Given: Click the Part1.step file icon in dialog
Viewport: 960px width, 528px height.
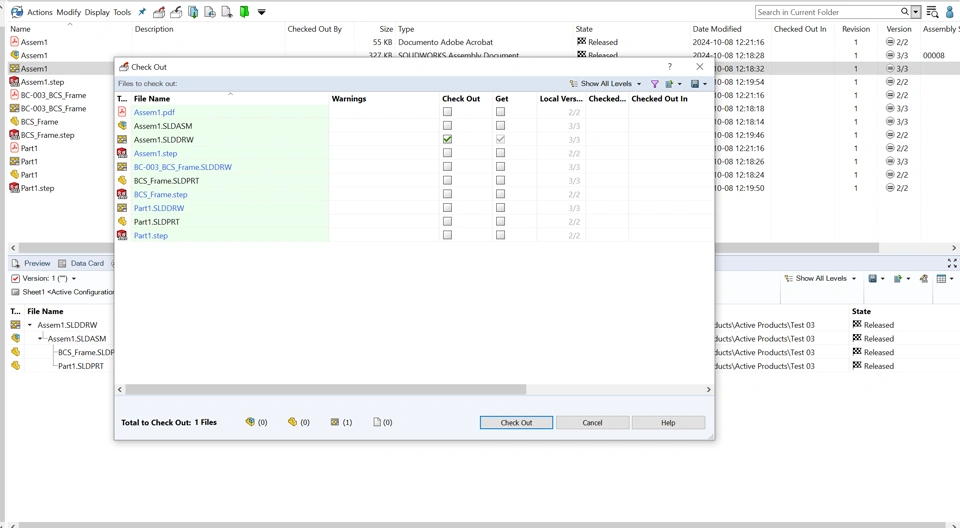Looking at the screenshot, I should [122, 235].
